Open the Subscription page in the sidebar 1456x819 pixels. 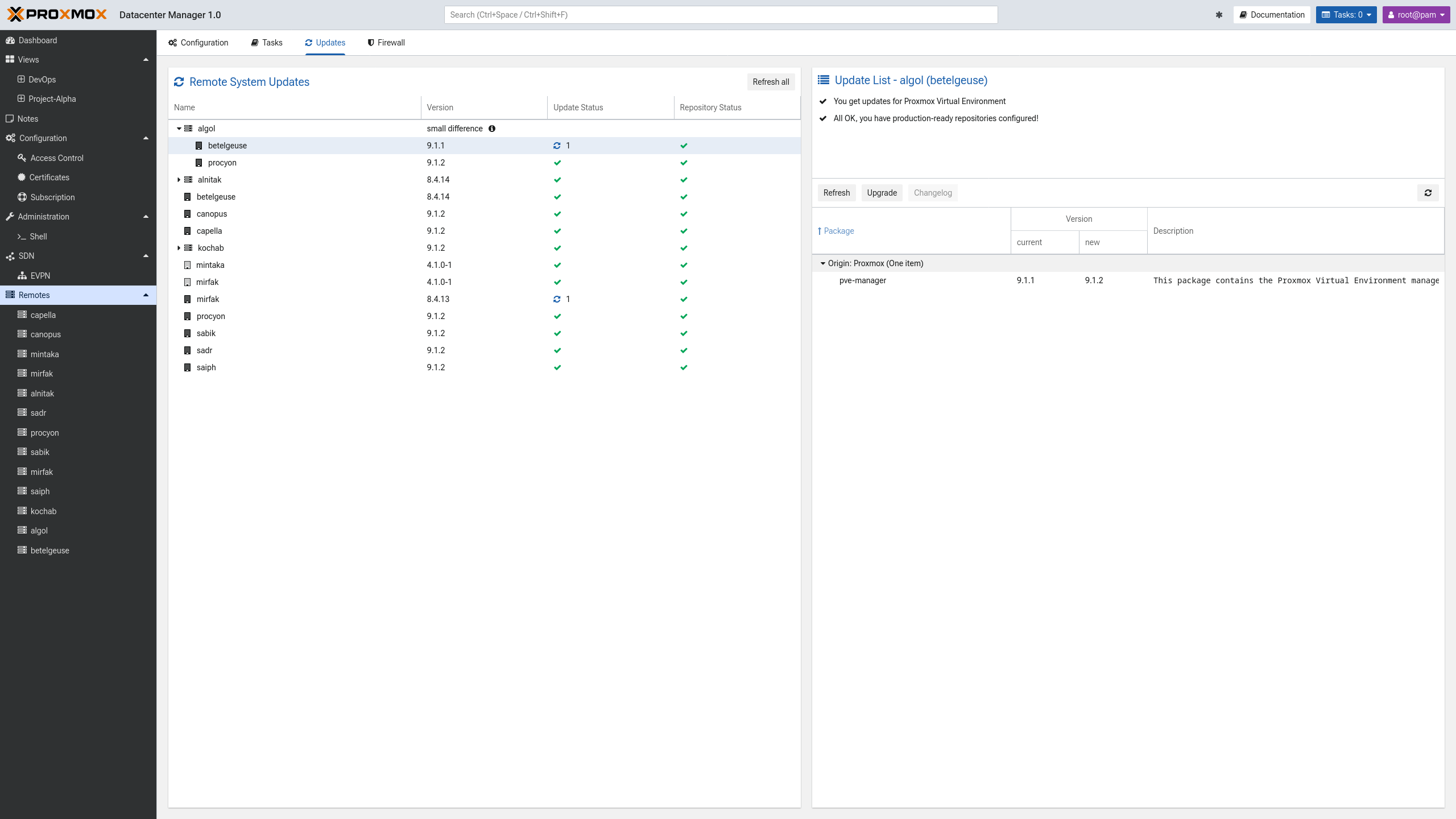tap(52, 197)
